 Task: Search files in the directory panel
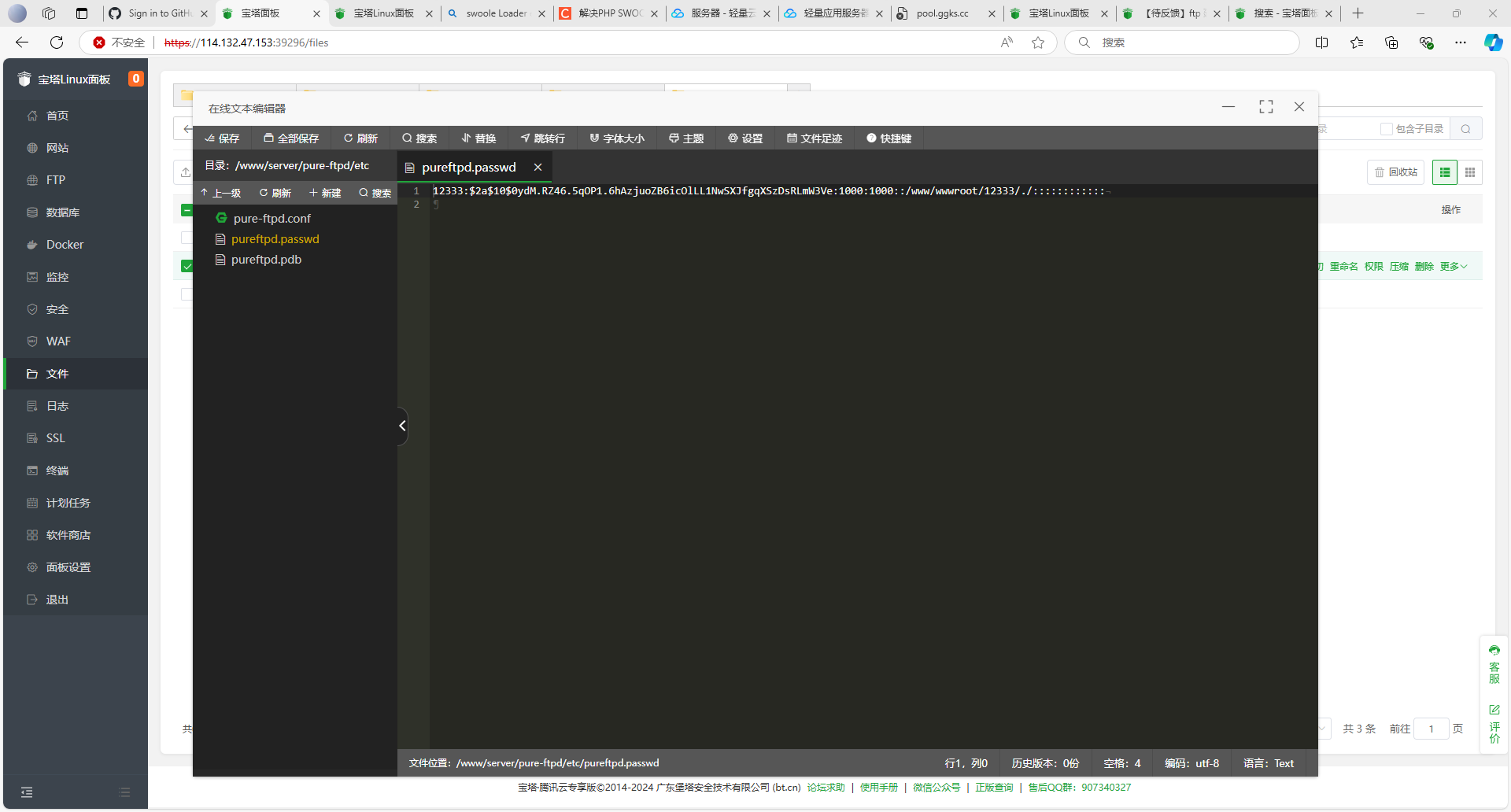tap(375, 193)
